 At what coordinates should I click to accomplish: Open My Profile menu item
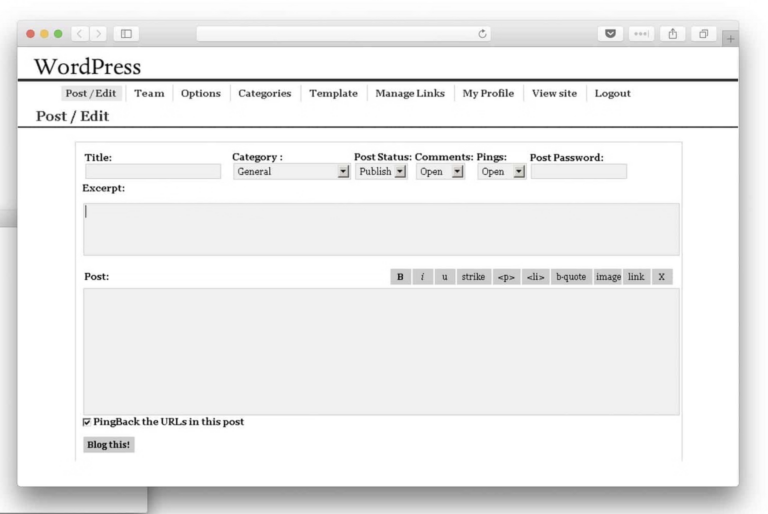point(488,93)
